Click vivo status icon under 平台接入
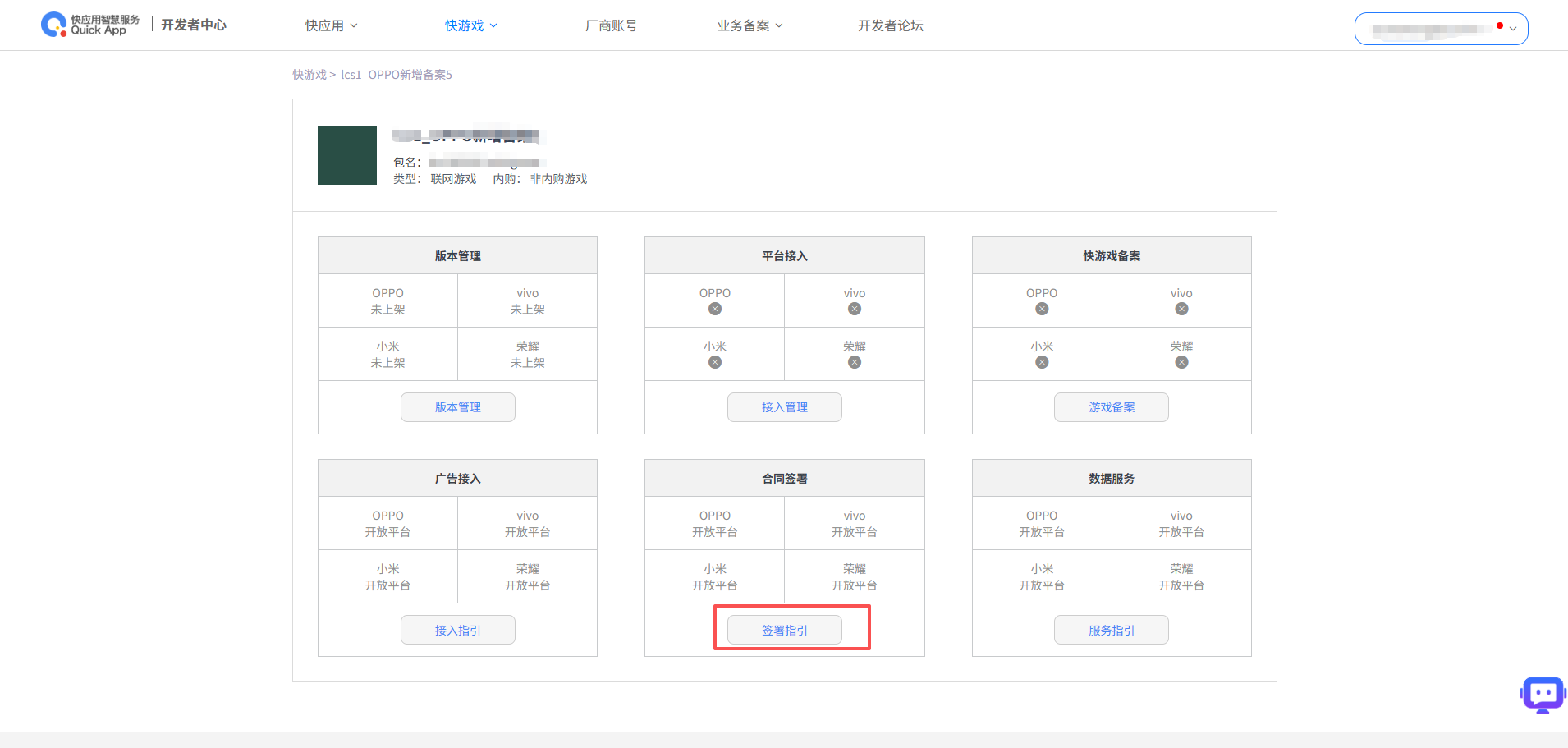The height and width of the screenshot is (748, 1568). tap(855, 309)
